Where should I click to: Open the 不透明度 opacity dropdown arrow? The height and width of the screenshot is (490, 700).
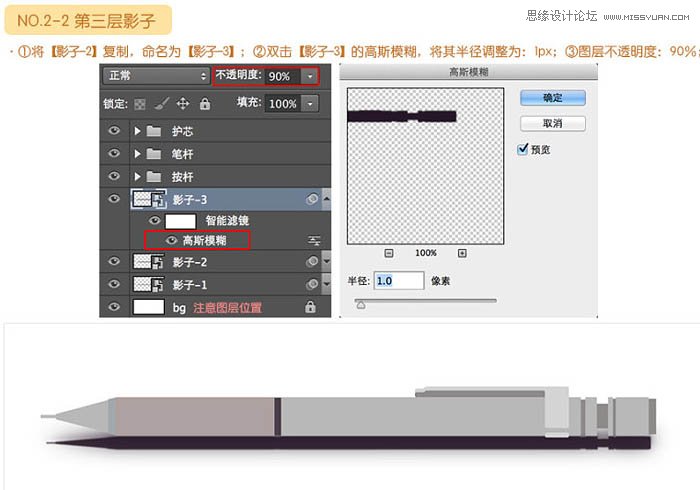tap(310, 76)
